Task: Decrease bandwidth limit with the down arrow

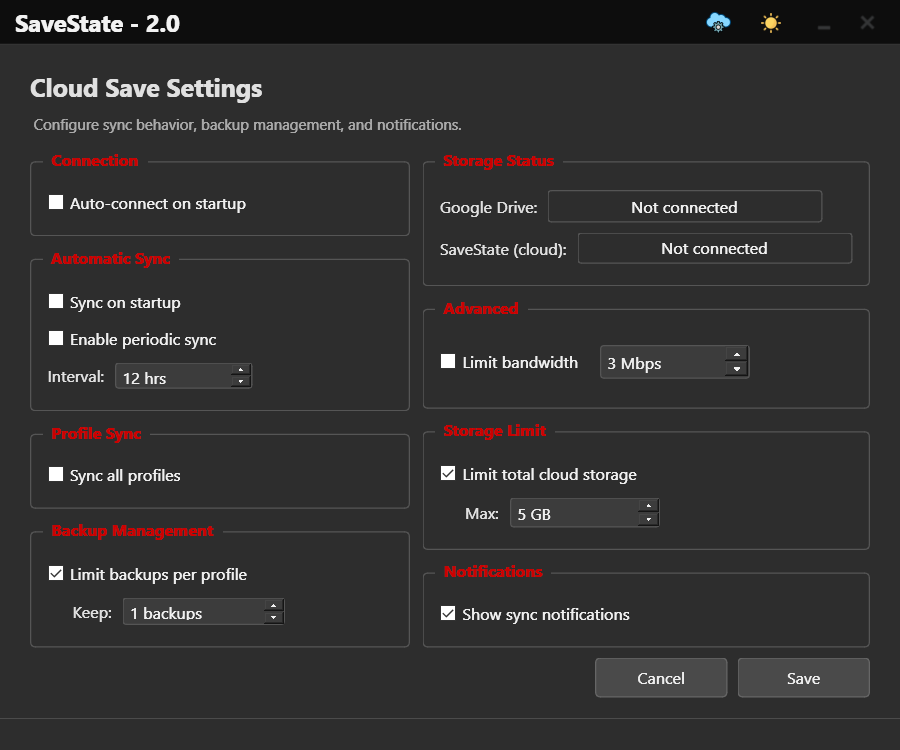Action: tap(736, 369)
